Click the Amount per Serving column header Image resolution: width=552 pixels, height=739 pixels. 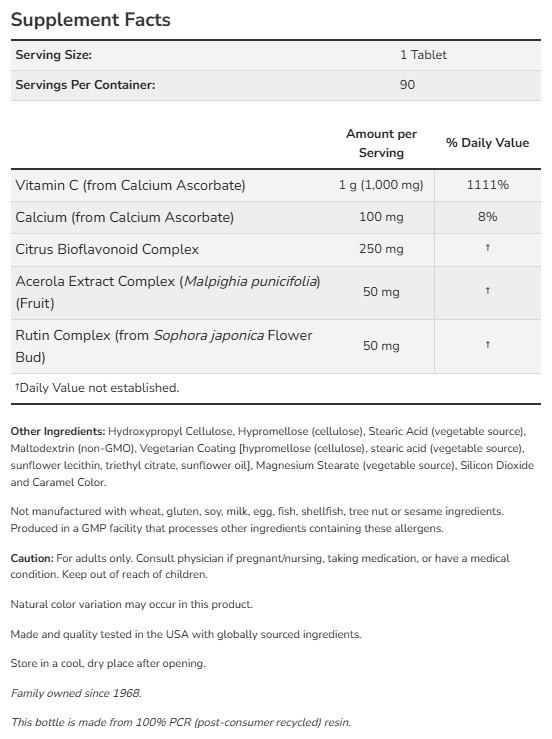381,143
